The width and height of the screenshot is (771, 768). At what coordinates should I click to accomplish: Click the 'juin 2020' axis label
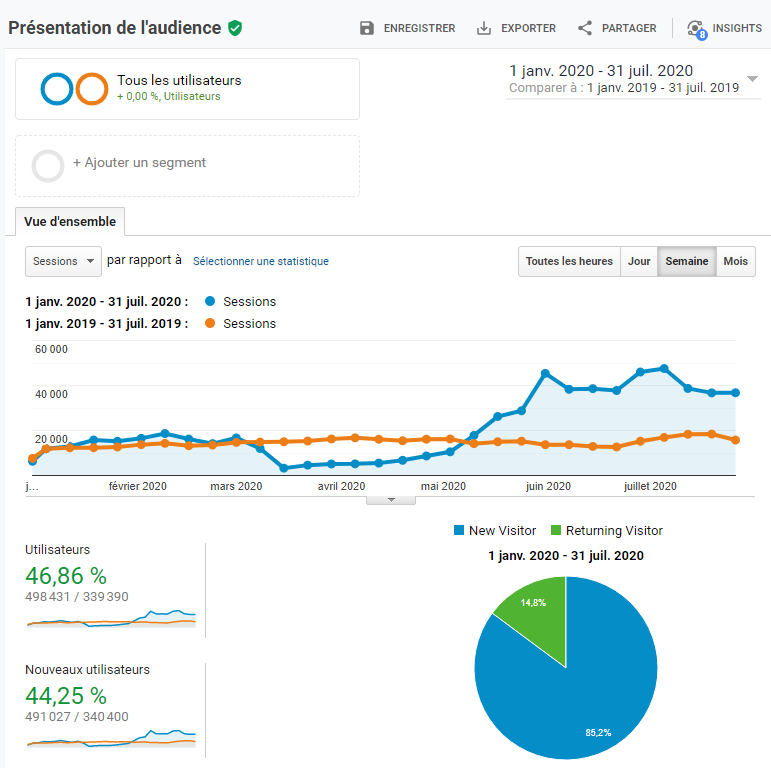click(x=548, y=486)
